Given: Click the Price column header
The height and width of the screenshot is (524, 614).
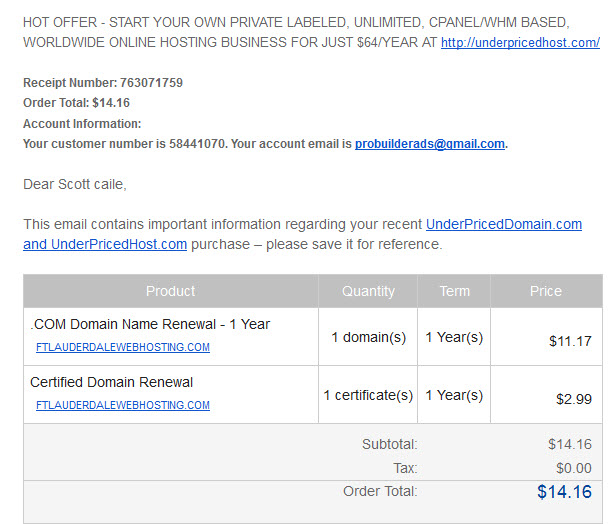Looking at the screenshot, I should (546, 291).
